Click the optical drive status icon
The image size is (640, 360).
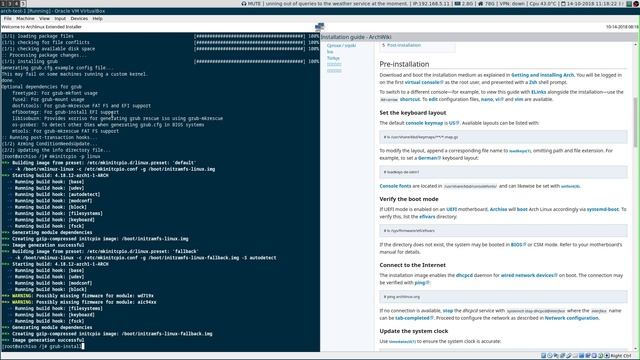[x=550, y=356]
